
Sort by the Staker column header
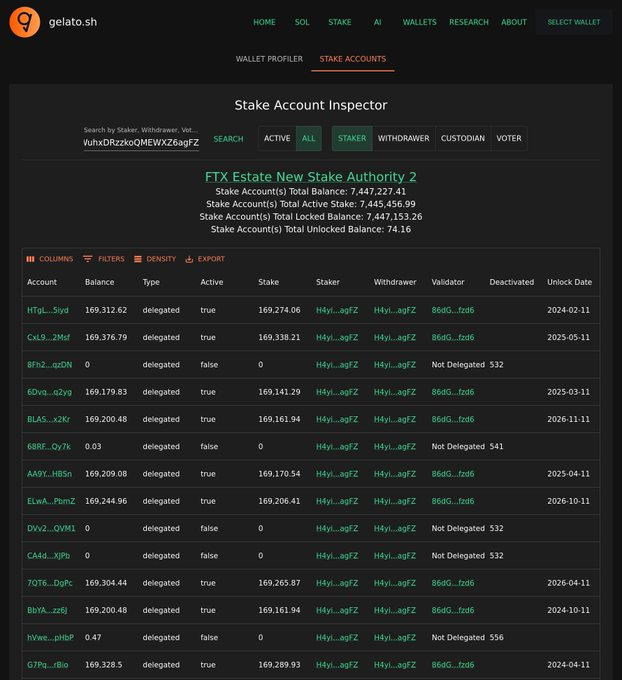[327, 282]
